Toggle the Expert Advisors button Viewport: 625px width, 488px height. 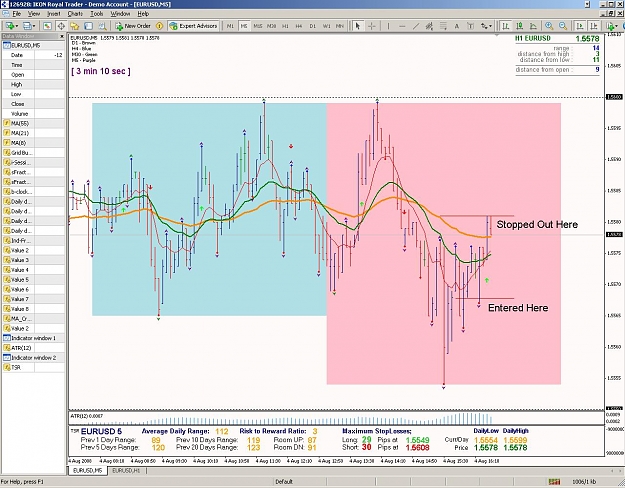194,26
